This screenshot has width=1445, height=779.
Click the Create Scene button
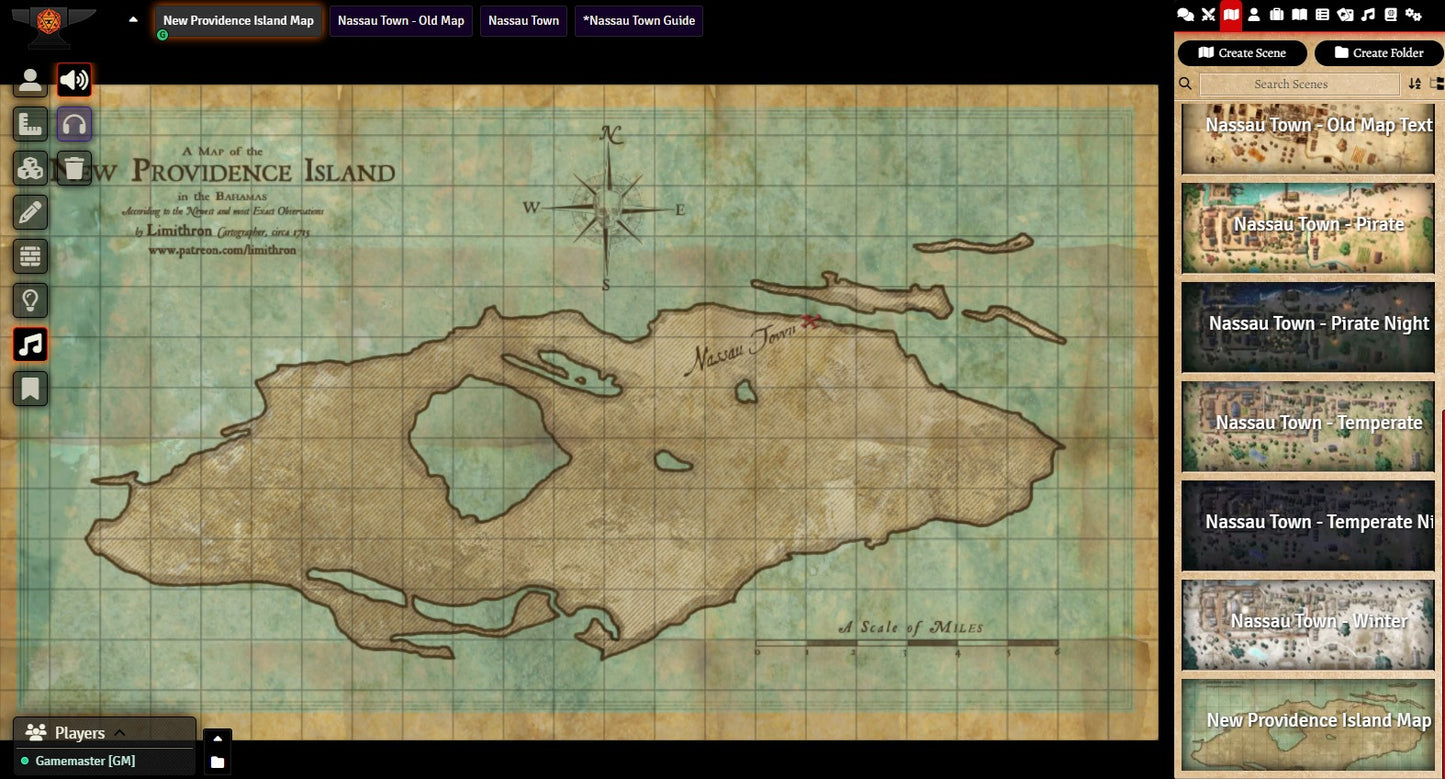[x=1242, y=53]
